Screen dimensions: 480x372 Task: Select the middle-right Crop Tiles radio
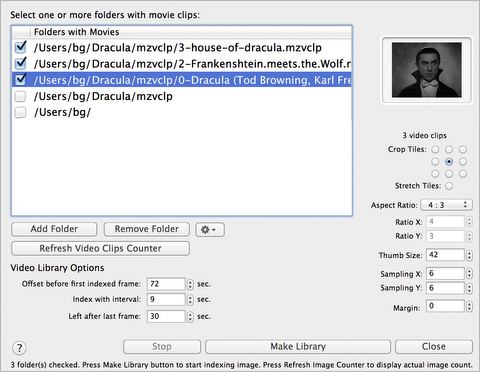click(463, 162)
